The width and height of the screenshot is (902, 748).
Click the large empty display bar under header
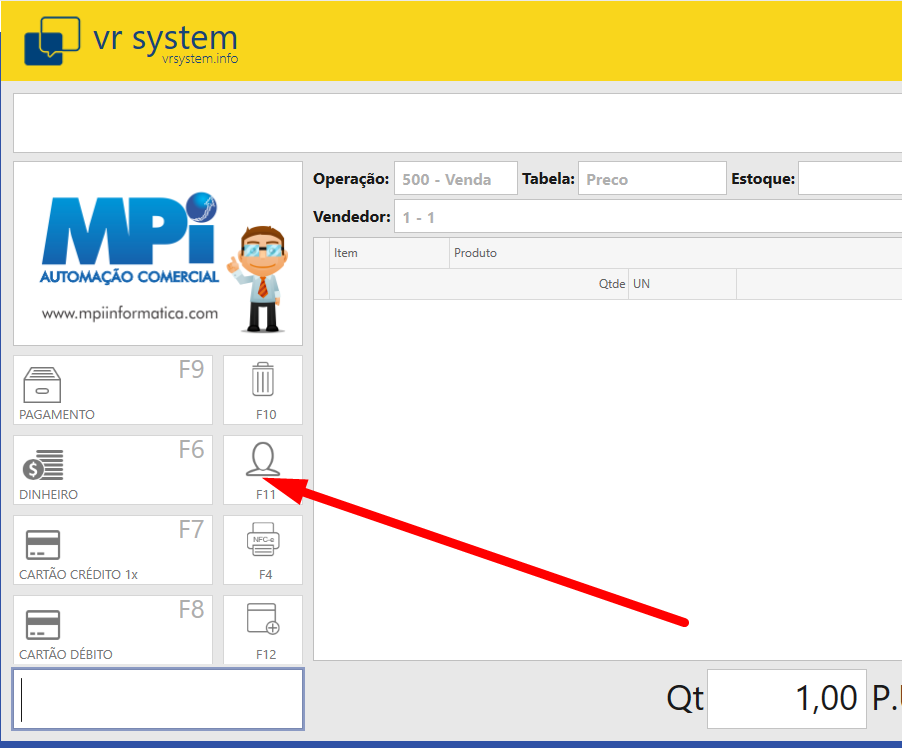click(457, 123)
